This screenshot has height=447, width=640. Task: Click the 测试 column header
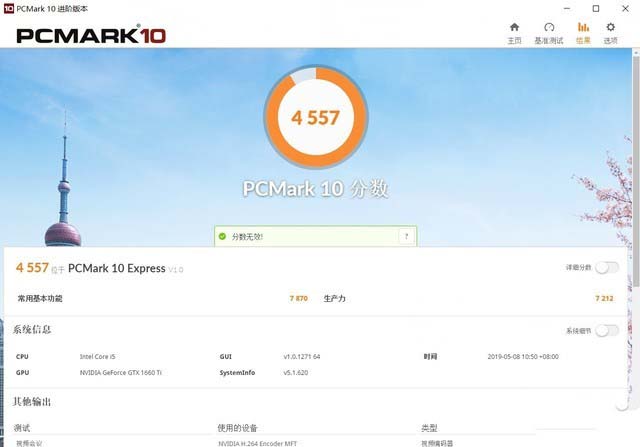pos(22,428)
